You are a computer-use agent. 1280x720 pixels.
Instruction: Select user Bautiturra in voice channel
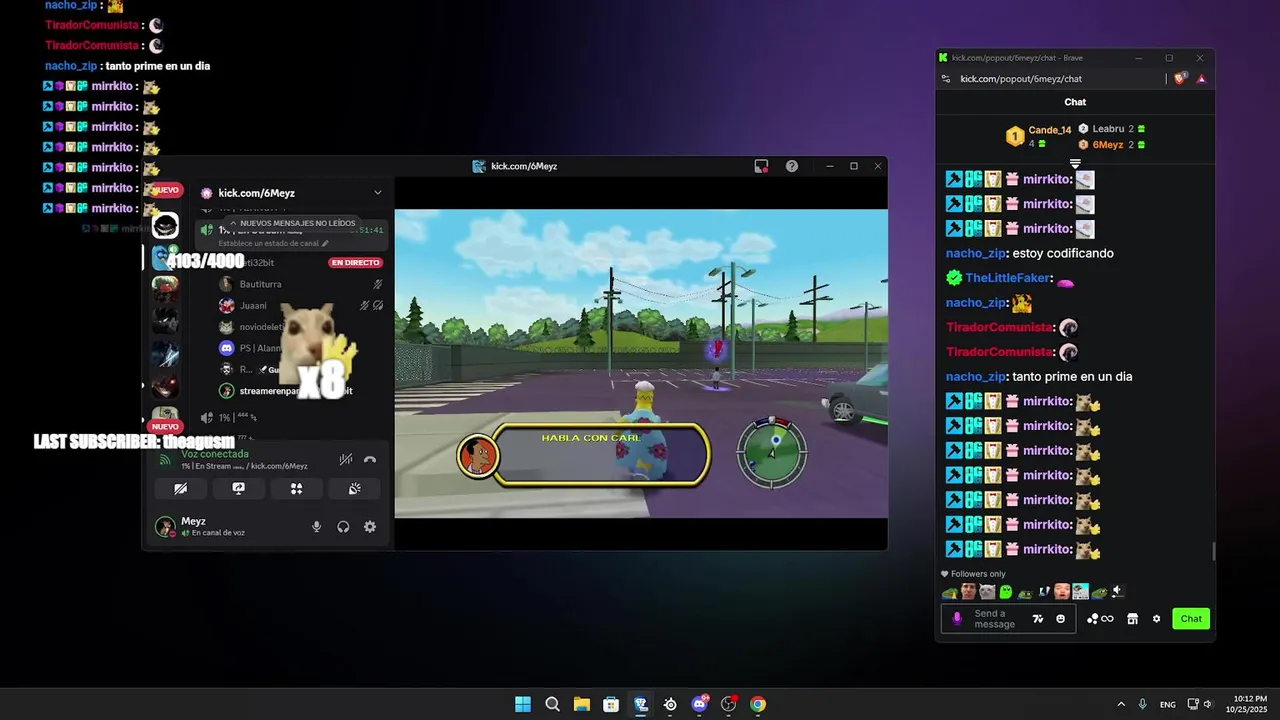260,284
